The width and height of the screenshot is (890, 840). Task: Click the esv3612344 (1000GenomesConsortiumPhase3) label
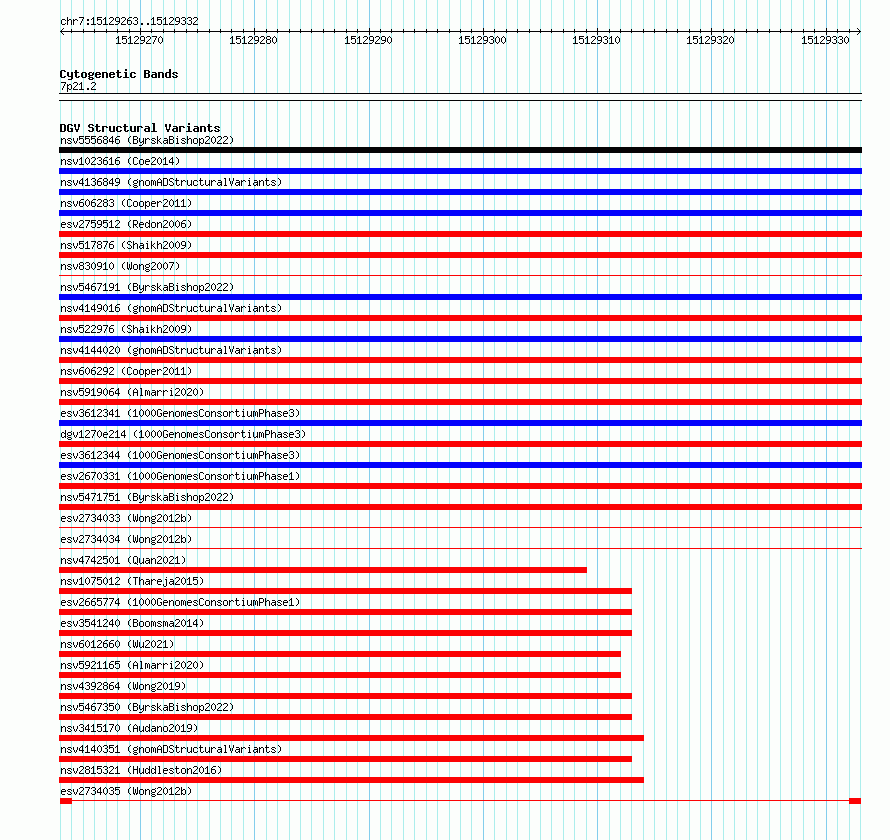pyautogui.click(x=180, y=455)
